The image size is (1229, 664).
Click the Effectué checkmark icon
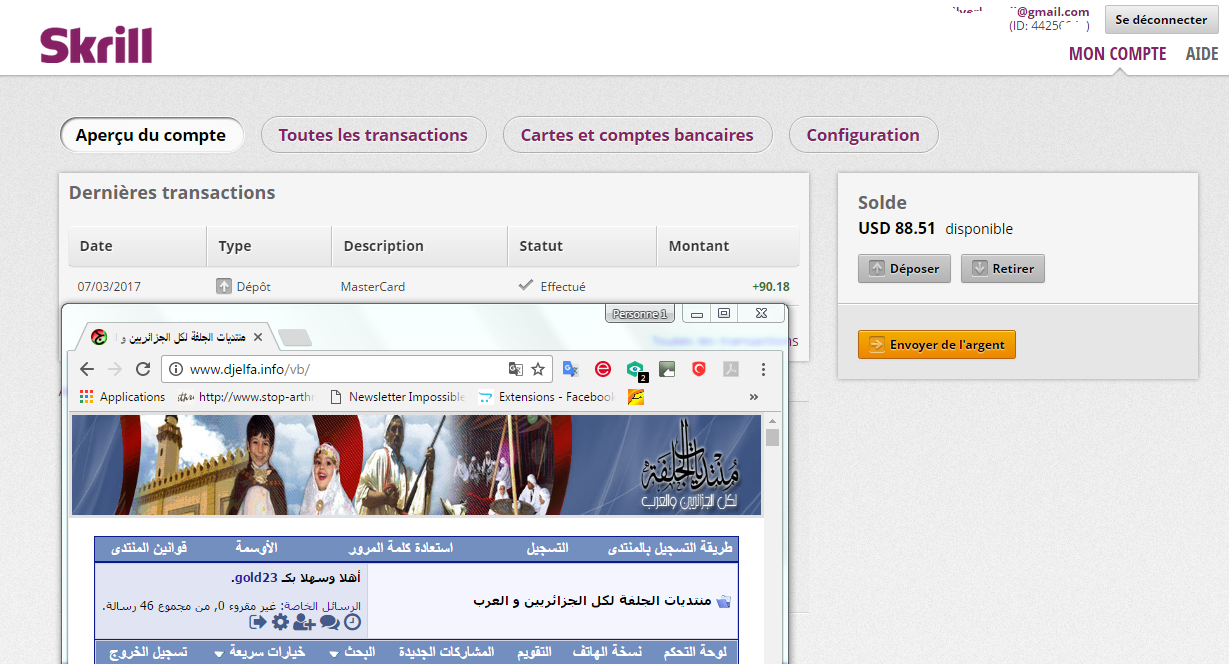(x=526, y=285)
